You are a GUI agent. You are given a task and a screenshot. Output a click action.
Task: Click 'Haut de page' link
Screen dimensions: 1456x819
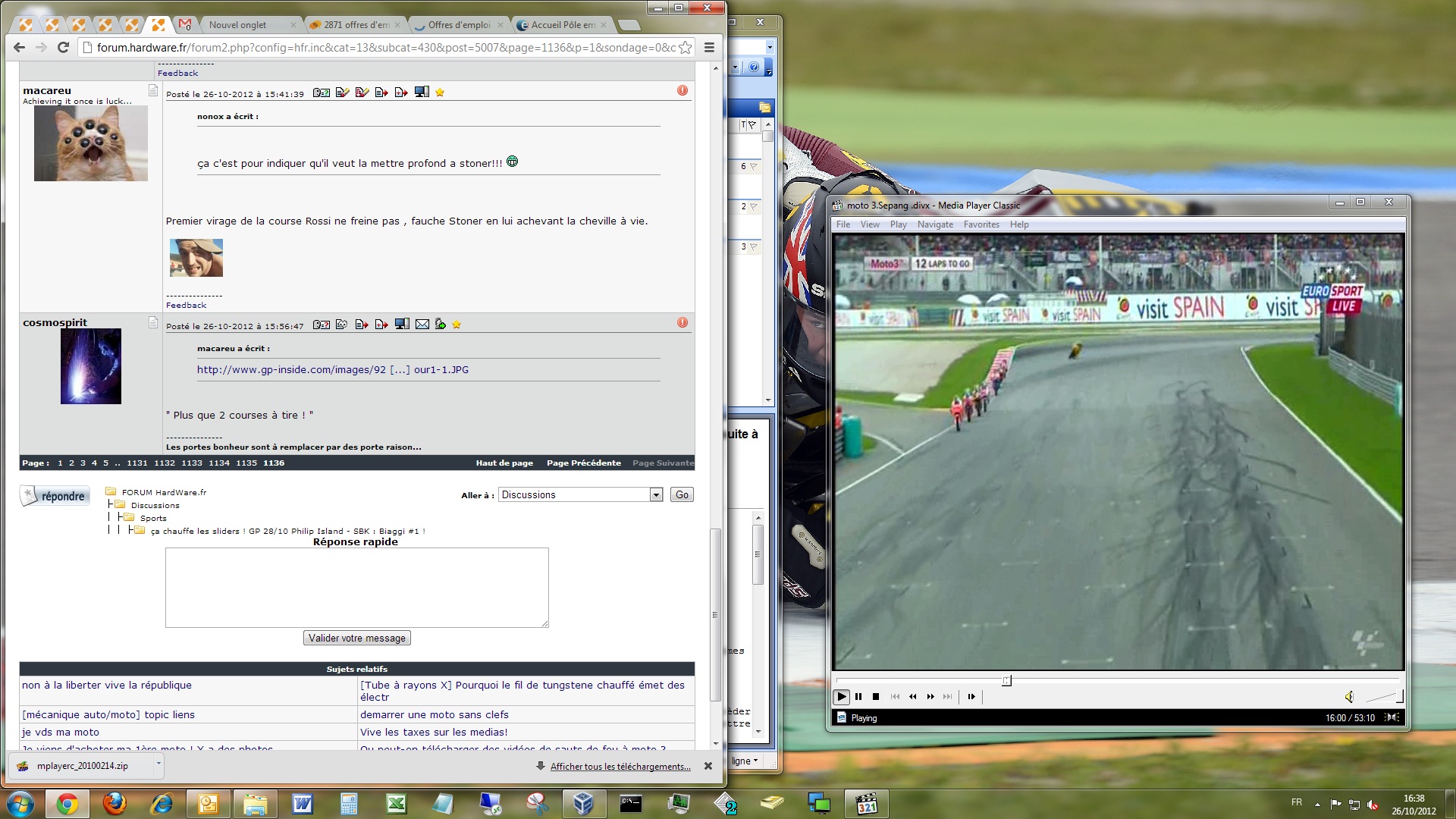504,463
